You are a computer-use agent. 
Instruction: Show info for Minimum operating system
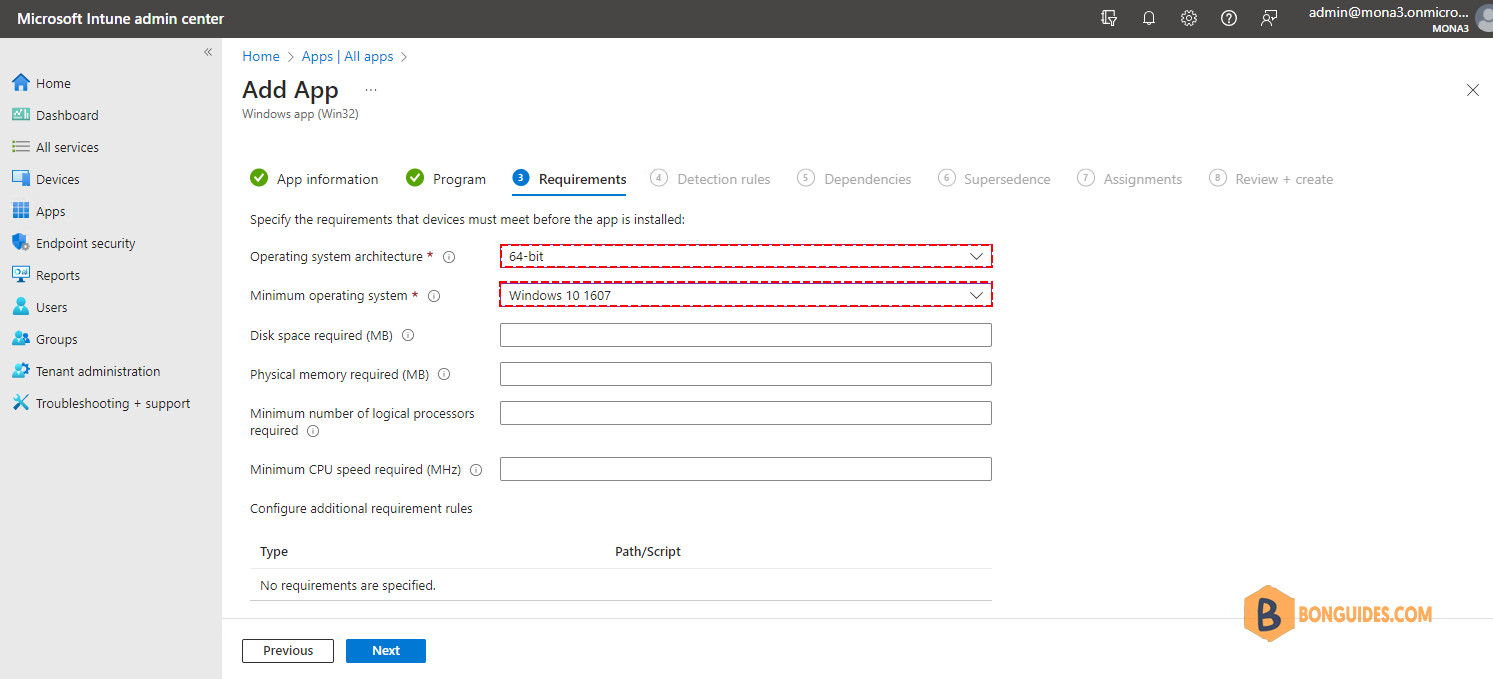(x=434, y=296)
